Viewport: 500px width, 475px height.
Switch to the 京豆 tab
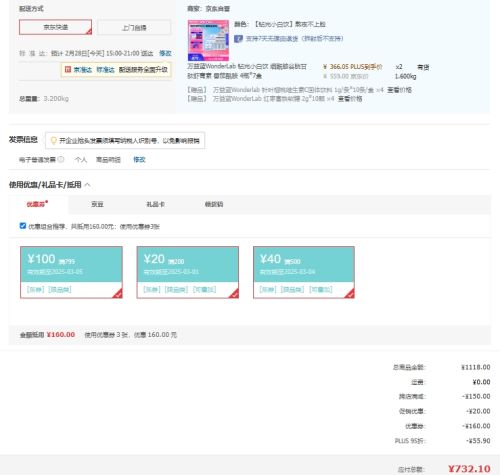[x=97, y=204]
